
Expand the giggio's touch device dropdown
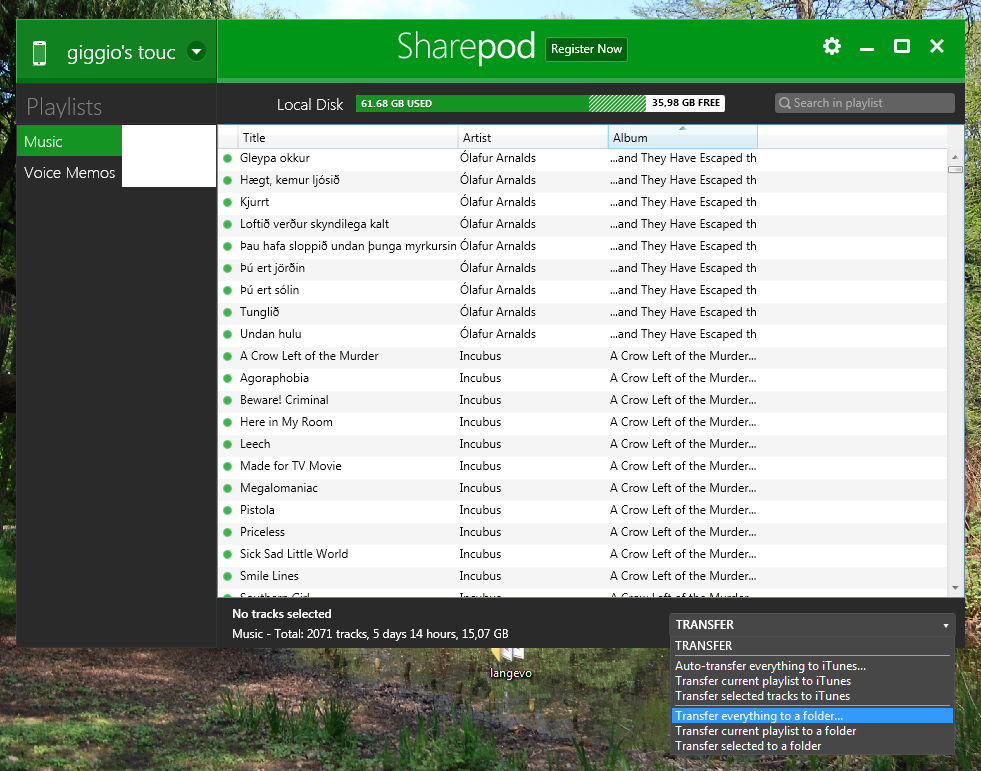pos(196,51)
